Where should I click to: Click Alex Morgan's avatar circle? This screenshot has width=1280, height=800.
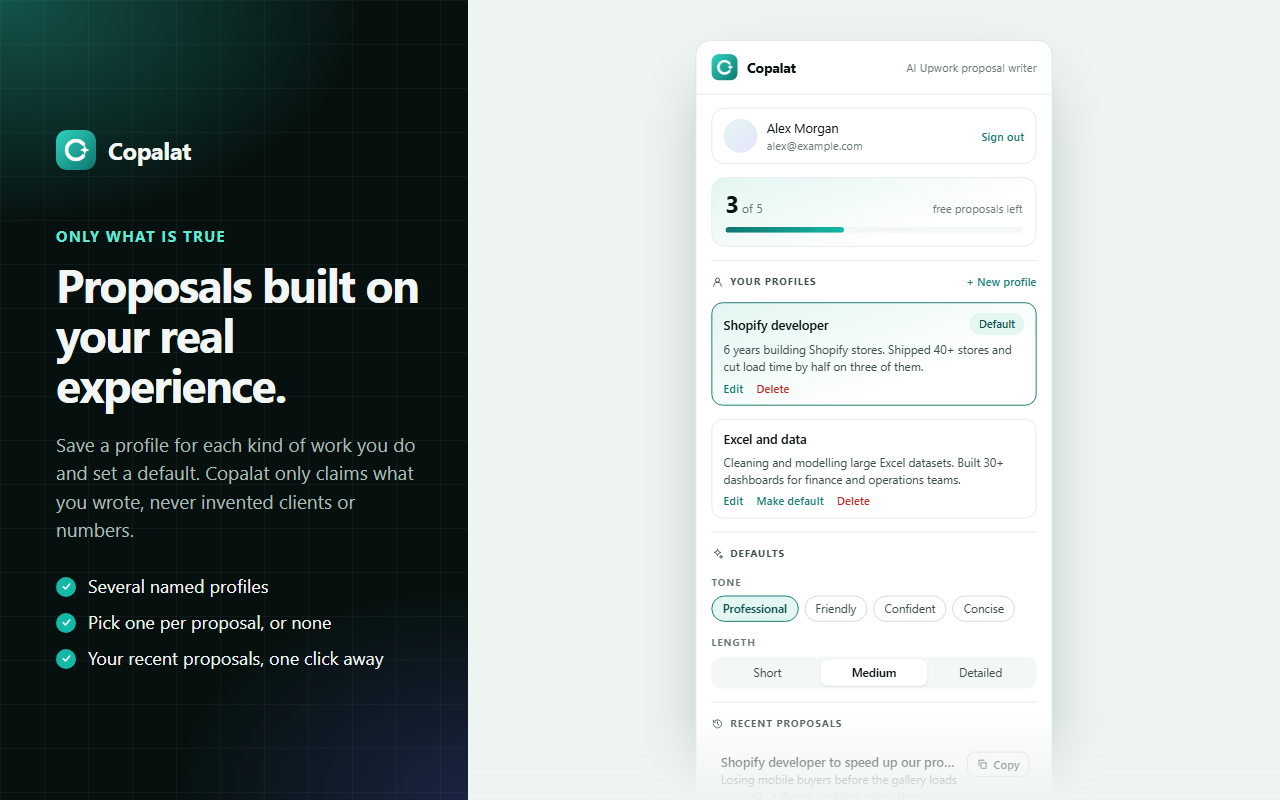[x=740, y=136]
